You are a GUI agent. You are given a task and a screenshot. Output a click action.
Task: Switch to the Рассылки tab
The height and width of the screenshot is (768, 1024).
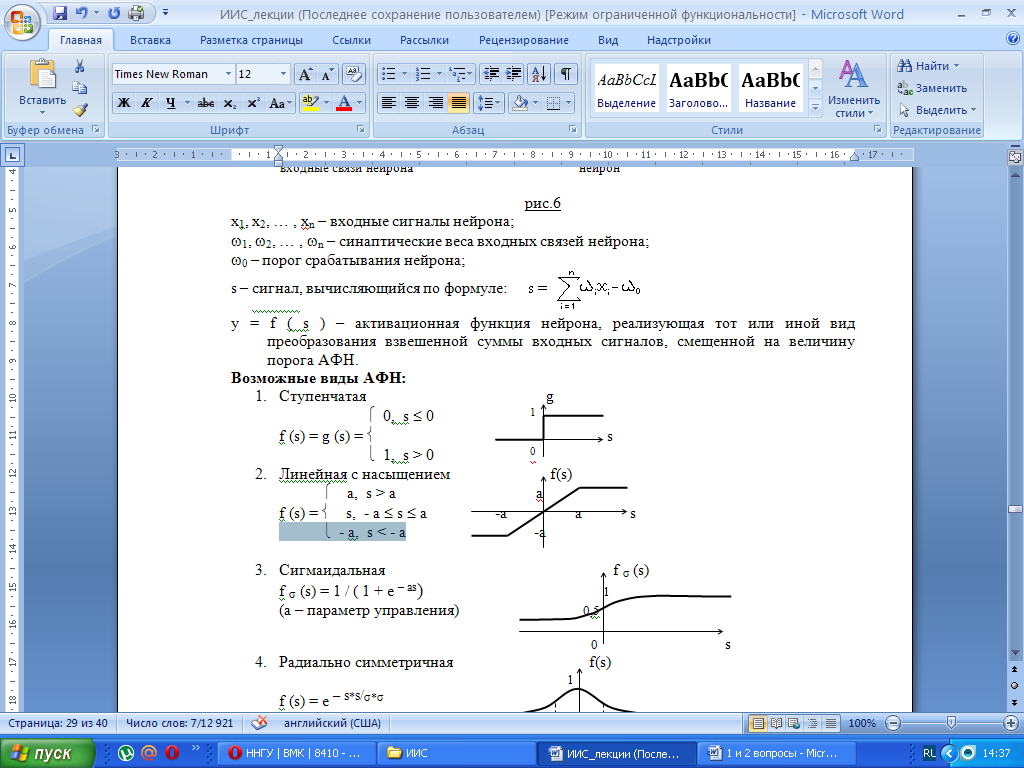[x=424, y=40]
